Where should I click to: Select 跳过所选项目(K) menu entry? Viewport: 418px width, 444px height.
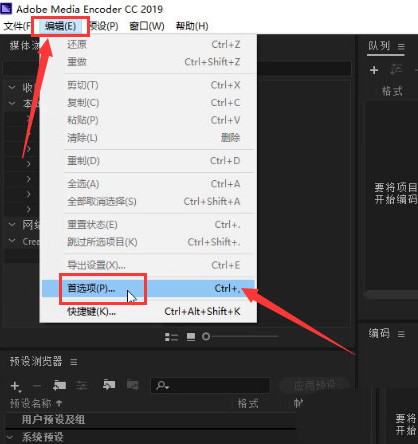pyautogui.click(x=148, y=242)
